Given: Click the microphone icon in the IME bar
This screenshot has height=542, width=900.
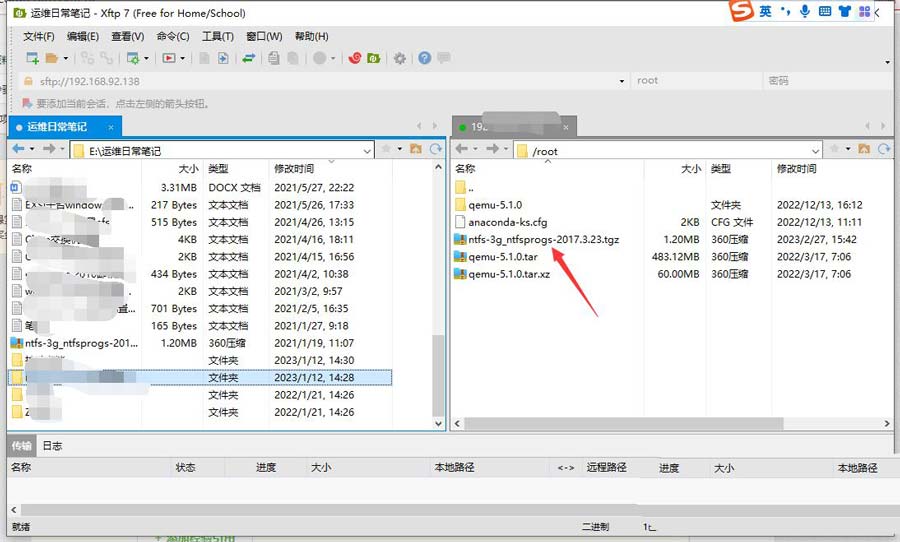Looking at the screenshot, I should pyautogui.click(x=803, y=11).
